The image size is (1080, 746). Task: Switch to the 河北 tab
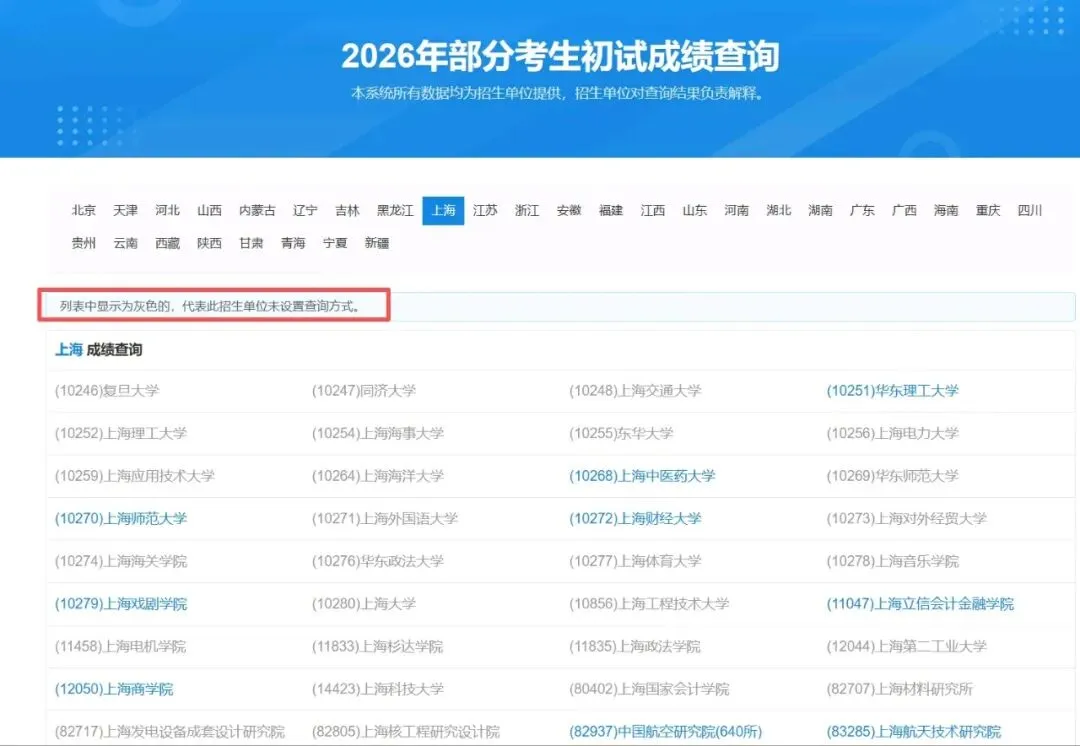(x=167, y=210)
